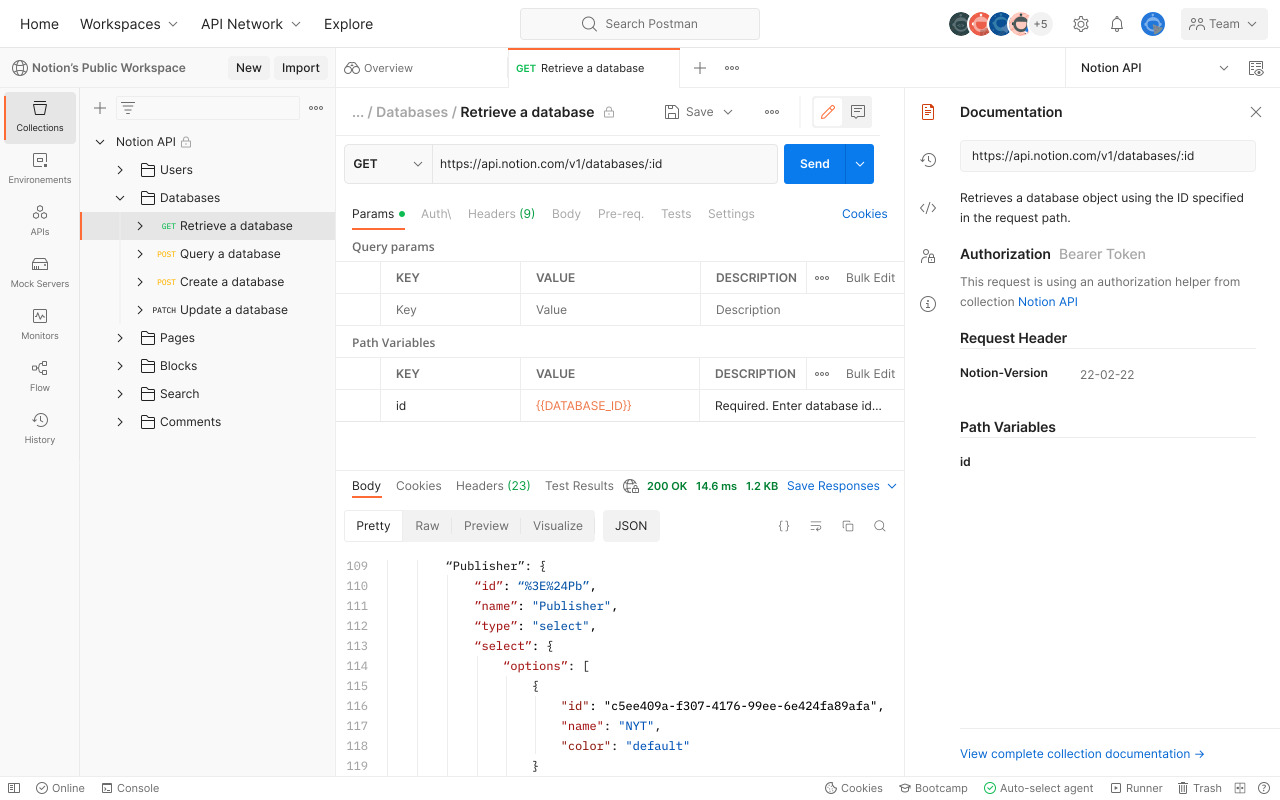Click Bulk Edit for Query params

[870, 278]
